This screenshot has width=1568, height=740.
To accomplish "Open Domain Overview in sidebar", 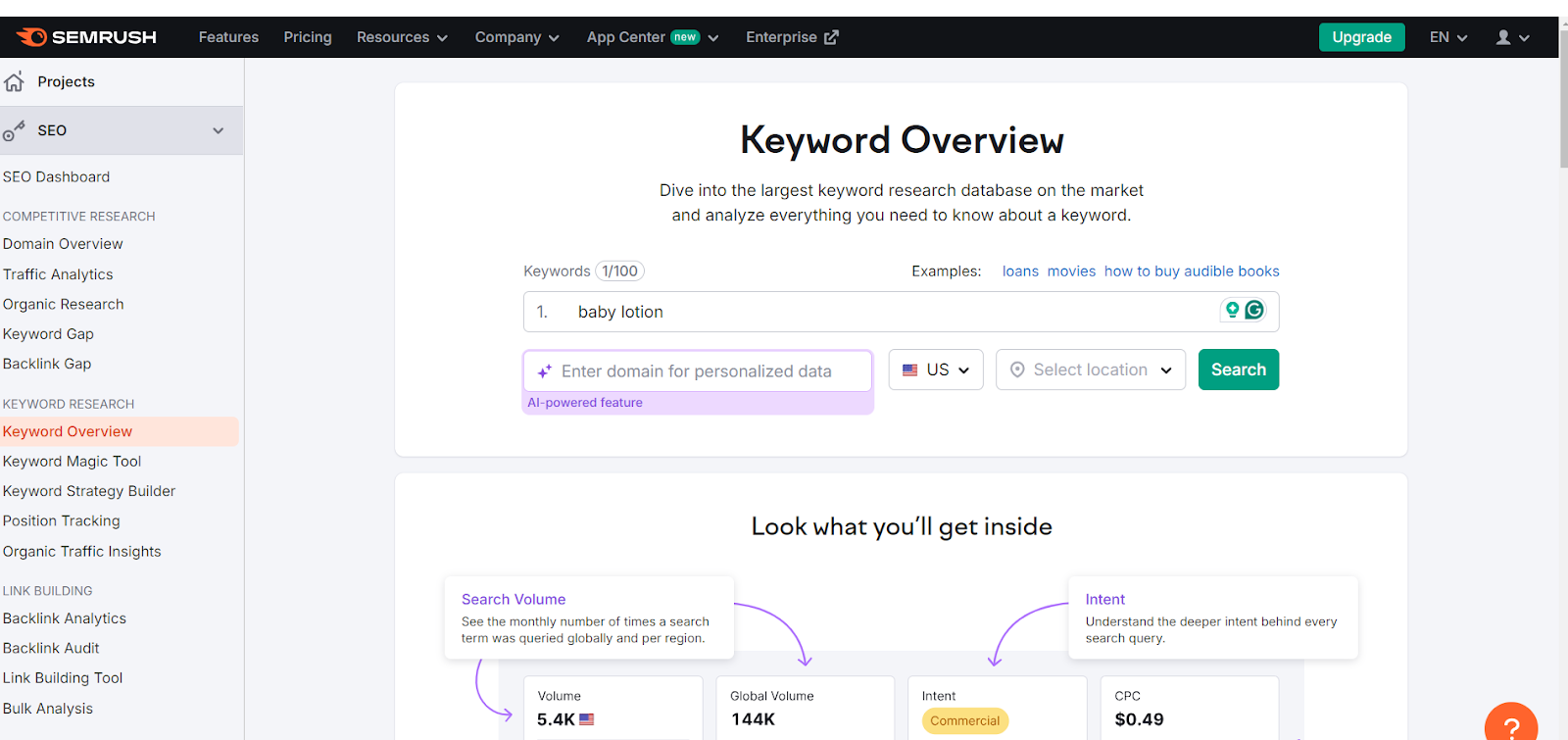I will (x=63, y=244).
